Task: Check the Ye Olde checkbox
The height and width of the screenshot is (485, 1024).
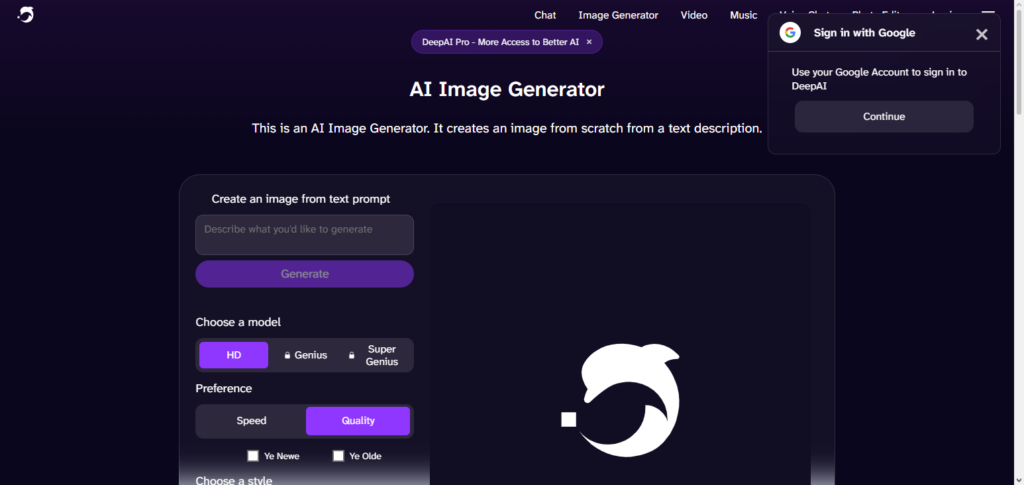Action: coord(338,456)
